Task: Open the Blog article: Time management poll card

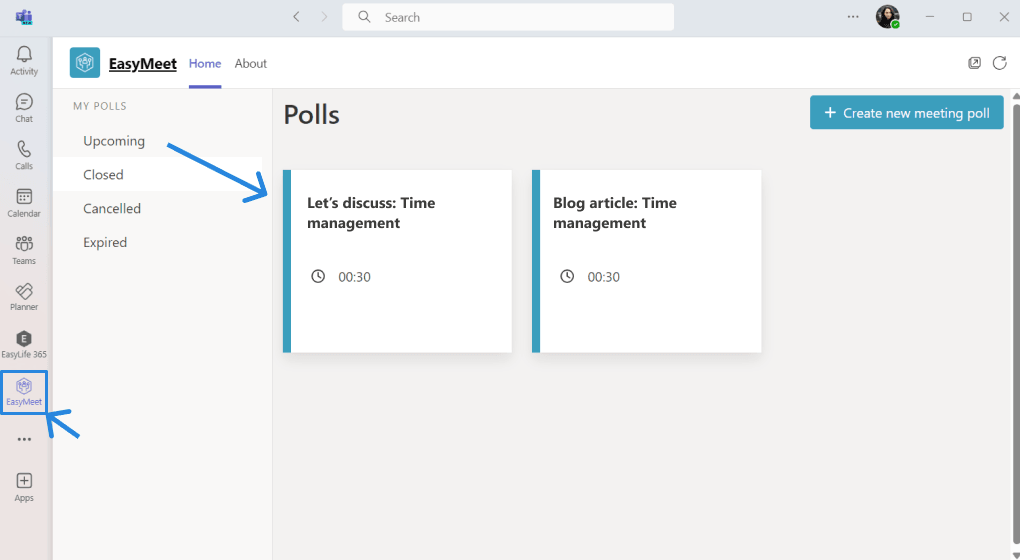Action: coord(646,261)
